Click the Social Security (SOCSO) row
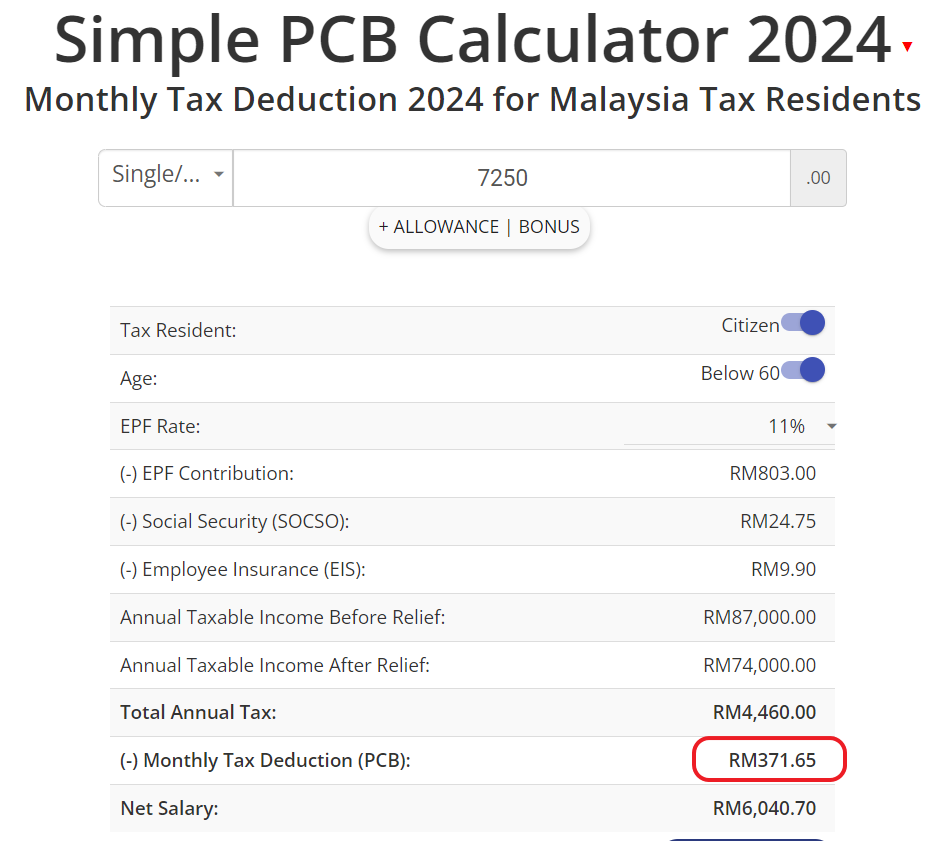This screenshot has height=841, width=936. [x=472, y=521]
